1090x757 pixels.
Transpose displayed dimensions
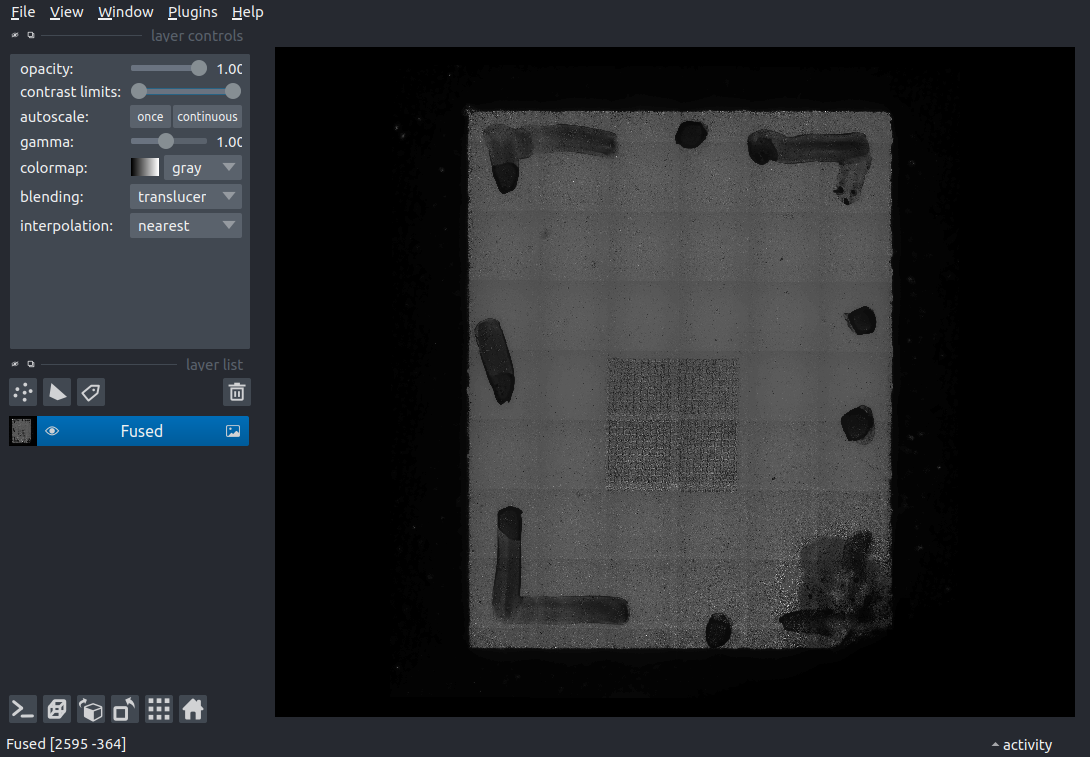tap(125, 709)
